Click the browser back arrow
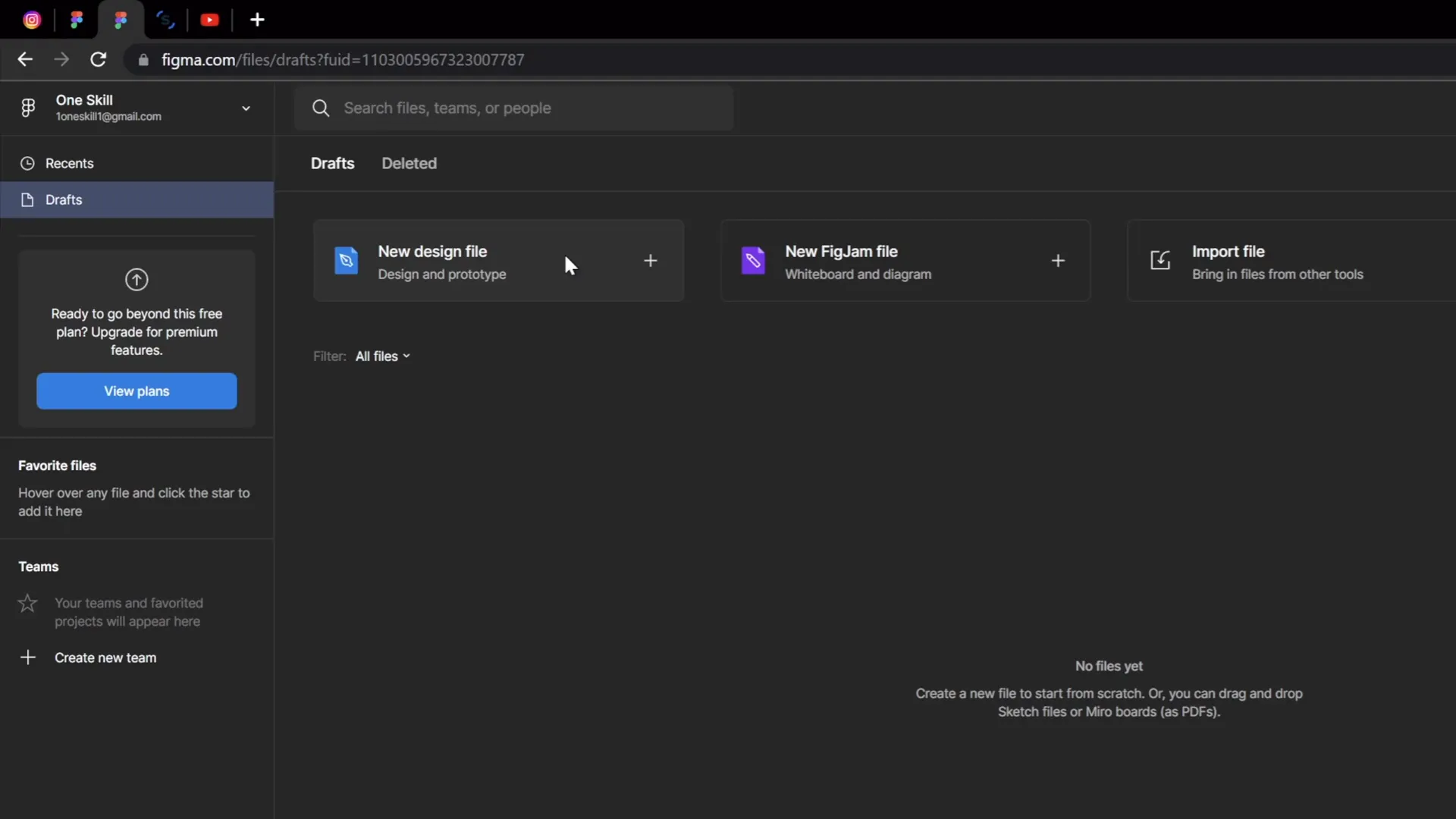The image size is (1456, 819). point(25,59)
